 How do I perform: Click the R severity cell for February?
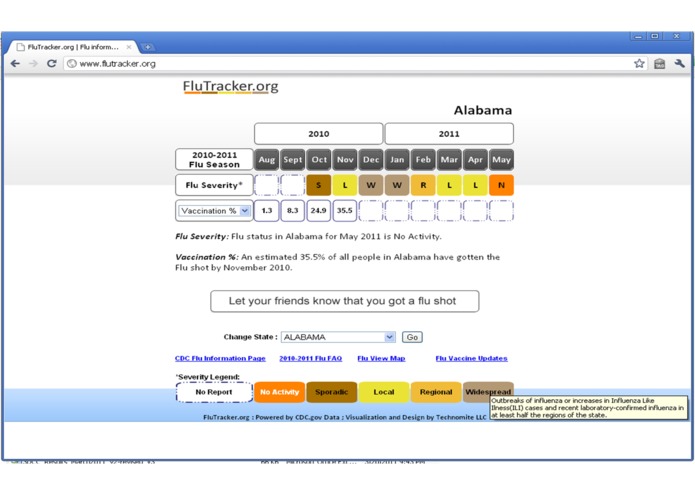(423, 185)
